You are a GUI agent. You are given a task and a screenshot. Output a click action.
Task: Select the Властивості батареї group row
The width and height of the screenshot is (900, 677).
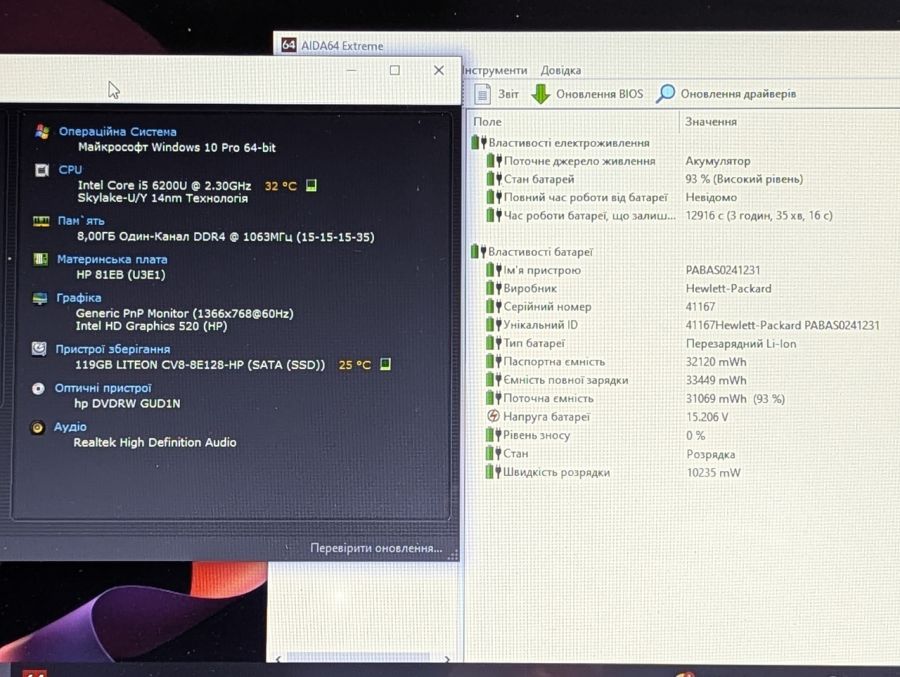[x=532, y=252]
